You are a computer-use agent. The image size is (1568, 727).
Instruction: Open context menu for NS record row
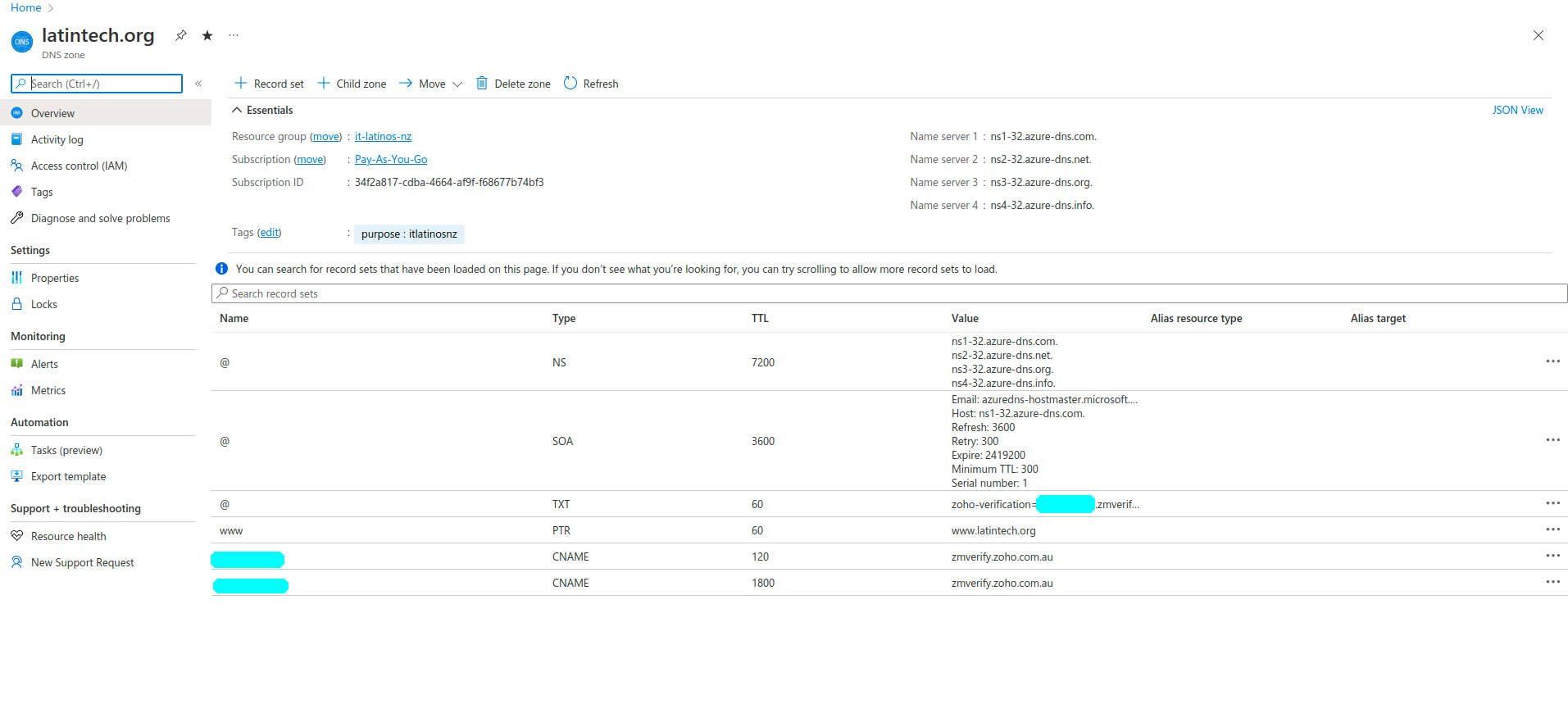(x=1552, y=361)
